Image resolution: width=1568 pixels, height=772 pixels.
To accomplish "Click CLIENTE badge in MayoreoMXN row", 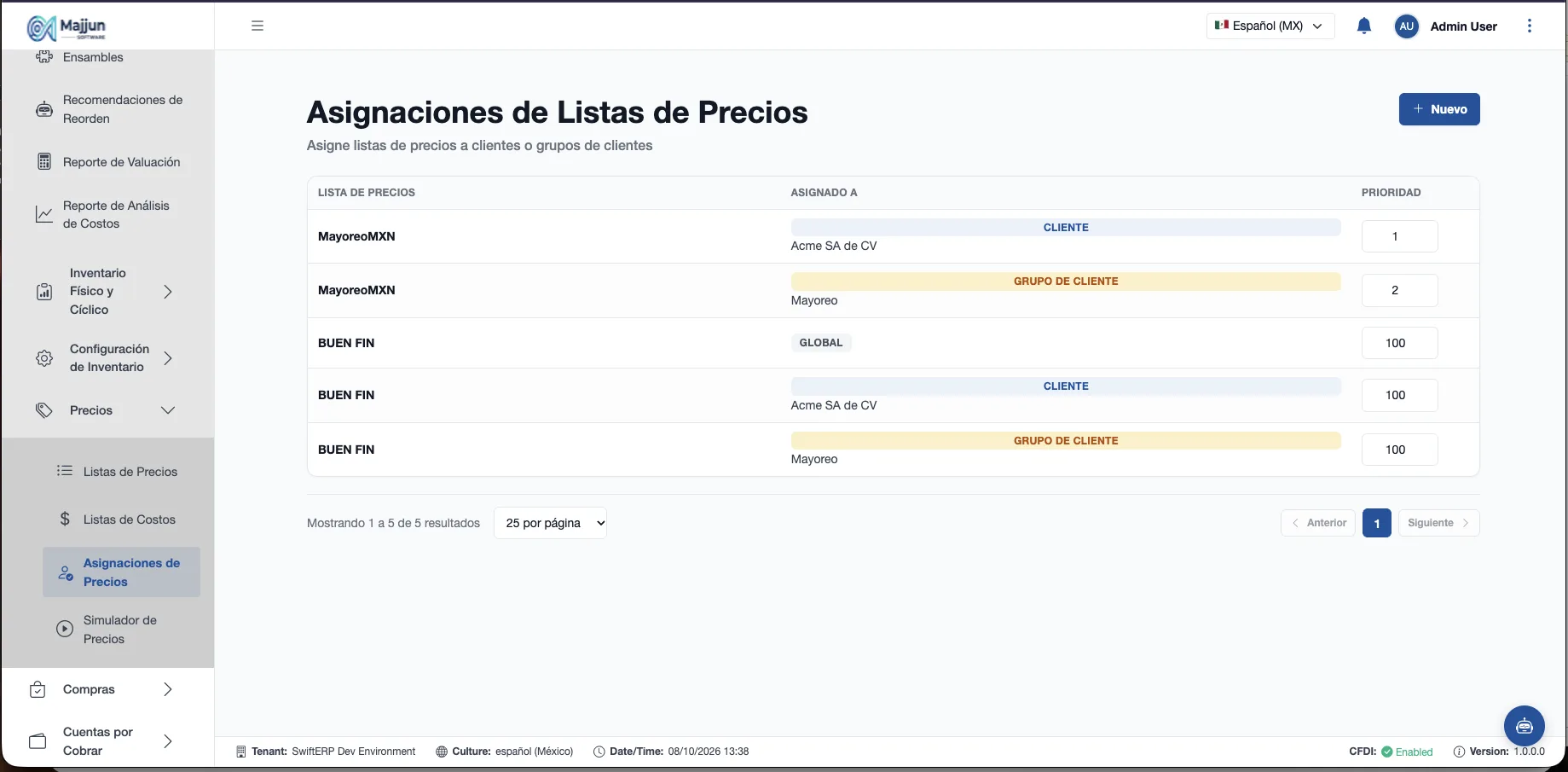I will 1066,228.
